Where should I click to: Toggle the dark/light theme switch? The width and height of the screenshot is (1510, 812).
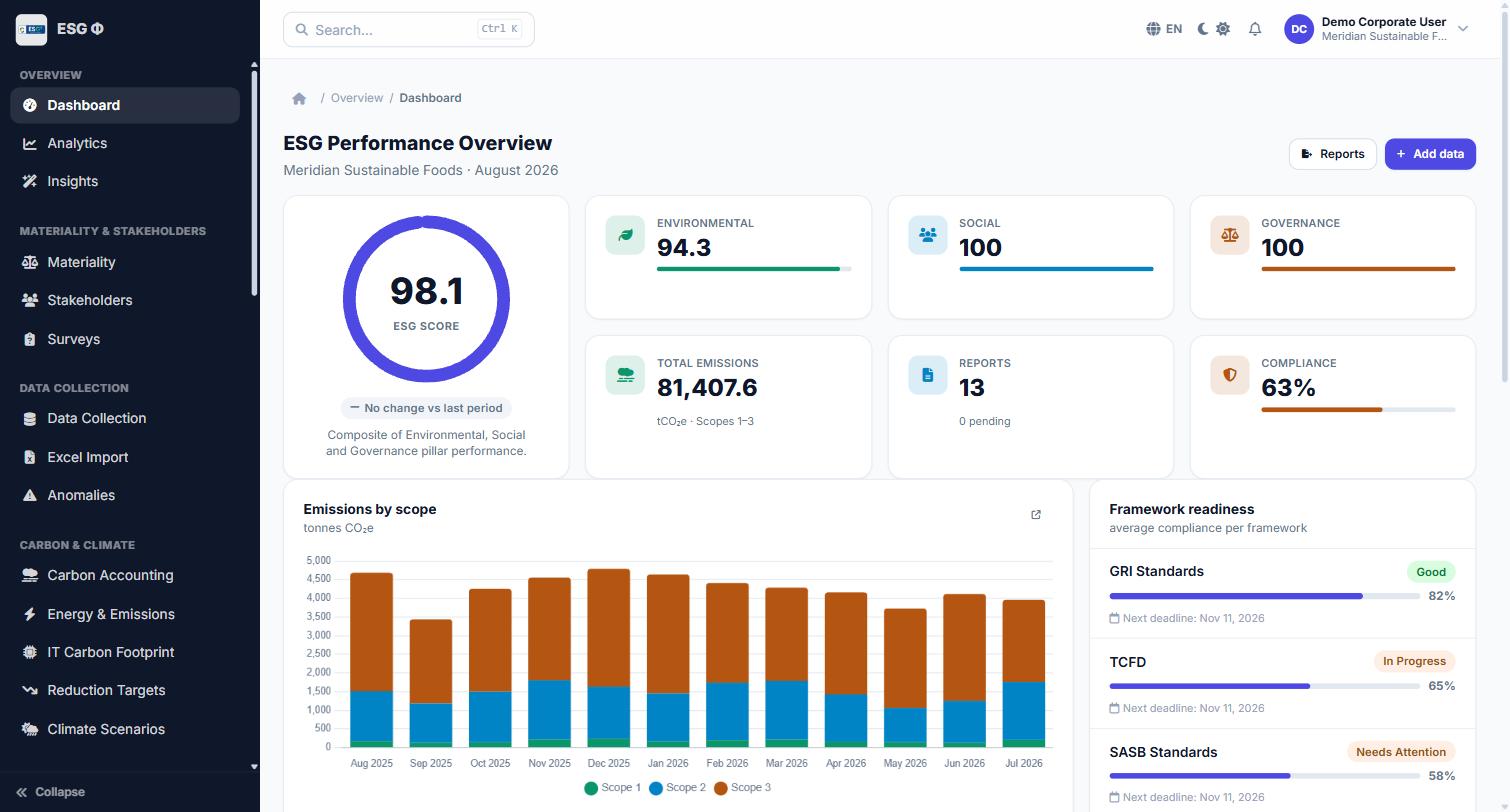tap(1213, 29)
